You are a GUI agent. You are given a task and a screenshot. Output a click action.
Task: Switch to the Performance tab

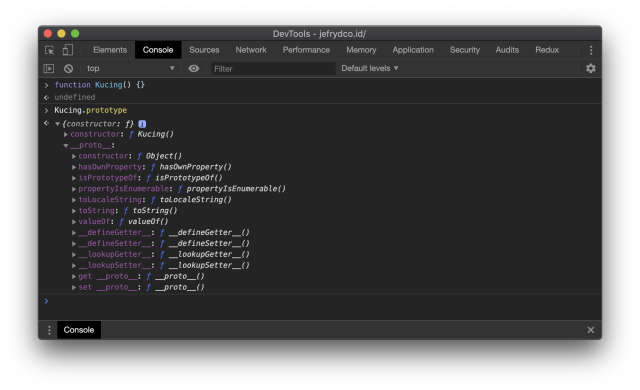coord(306,50)
